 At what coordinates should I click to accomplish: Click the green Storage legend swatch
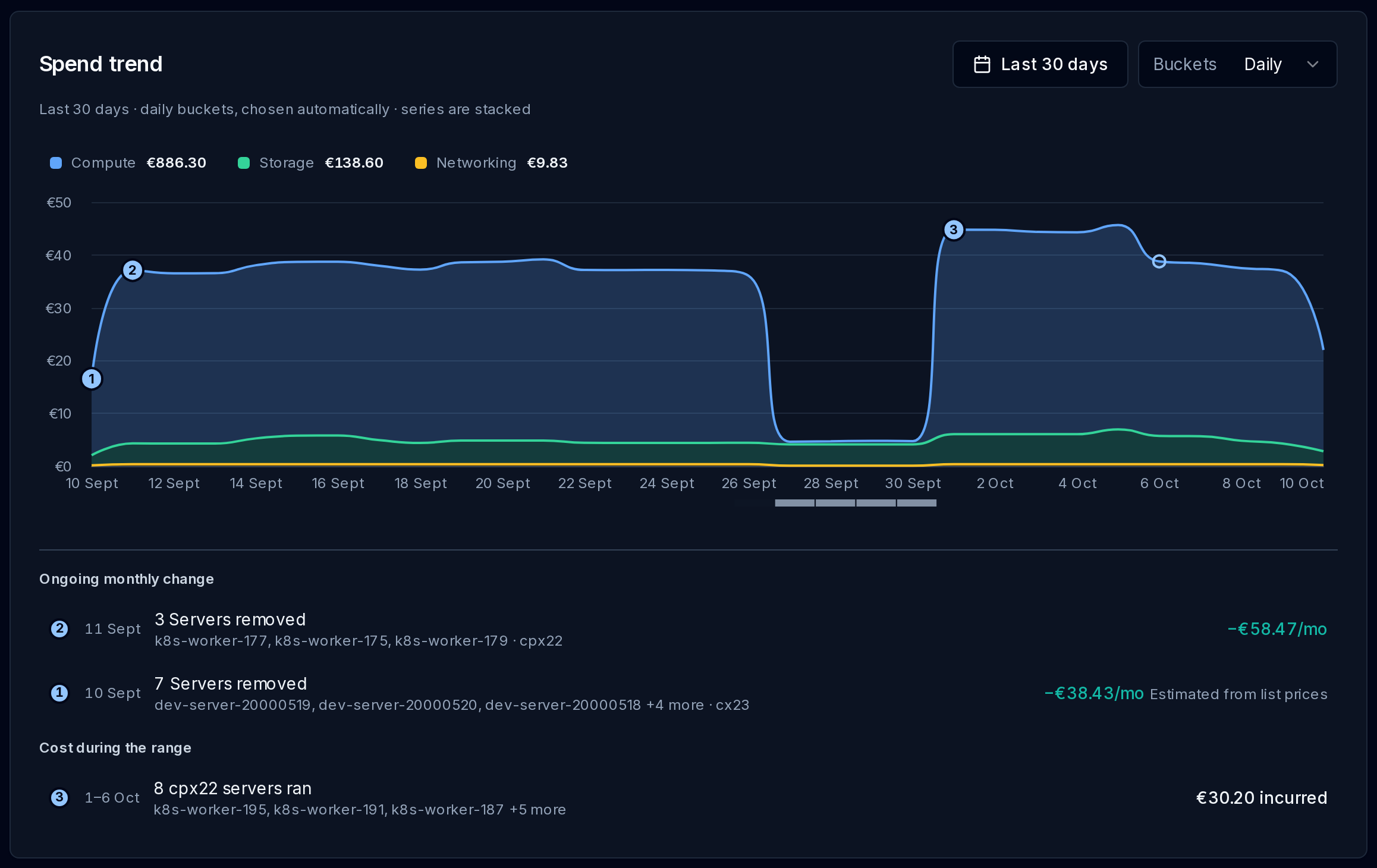[x=244, y=163]
